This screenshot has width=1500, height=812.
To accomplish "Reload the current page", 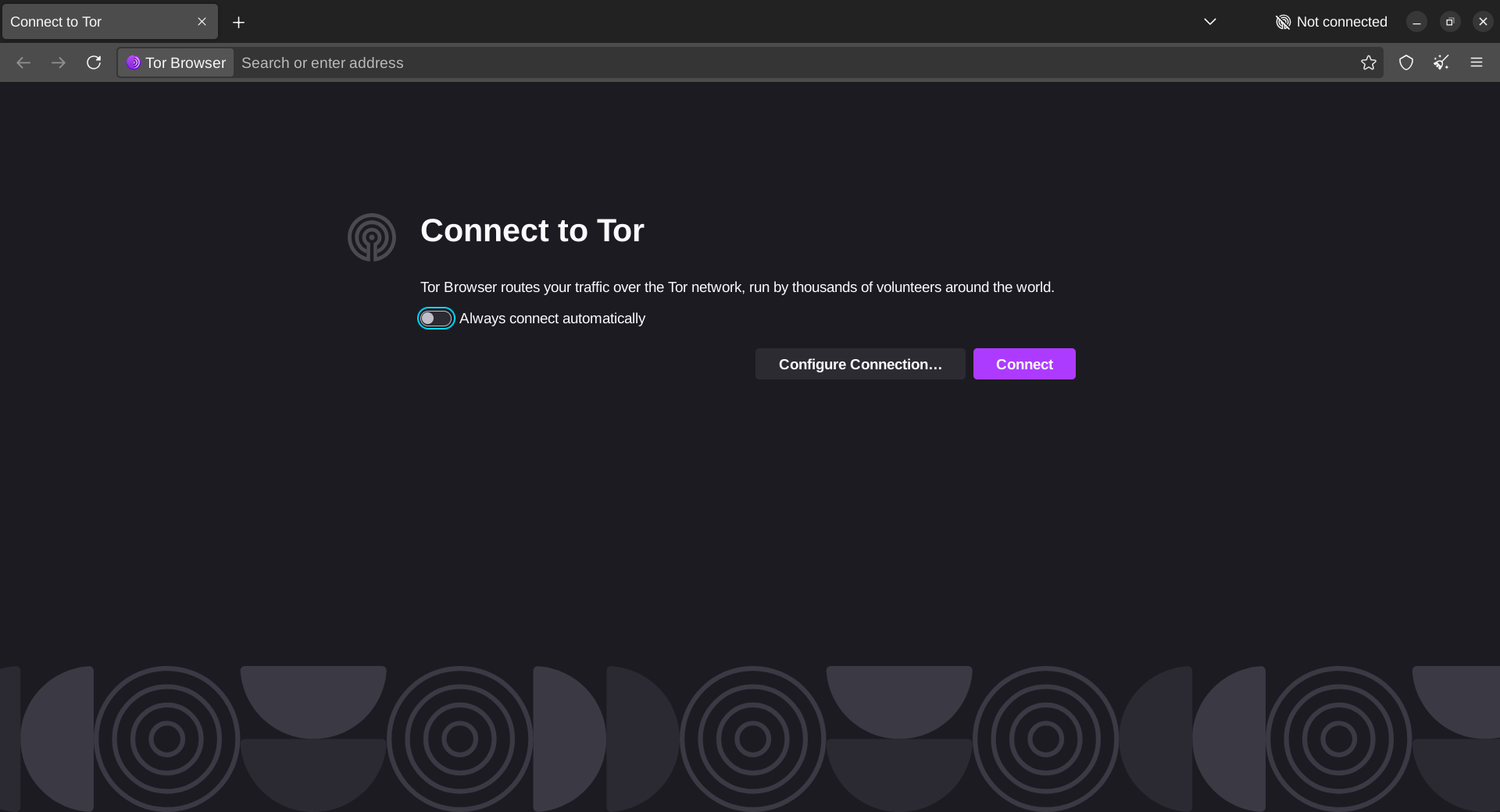I will click(94, 62).
